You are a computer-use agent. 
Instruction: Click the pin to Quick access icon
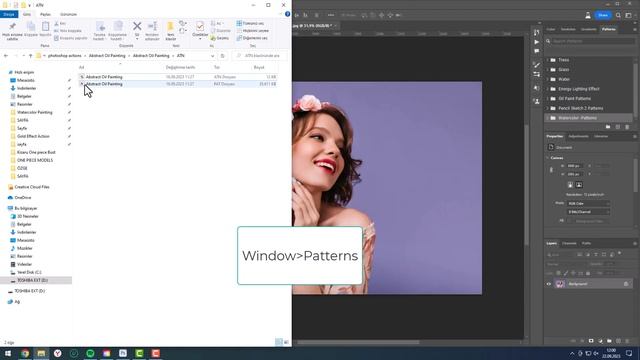point(12,27)
